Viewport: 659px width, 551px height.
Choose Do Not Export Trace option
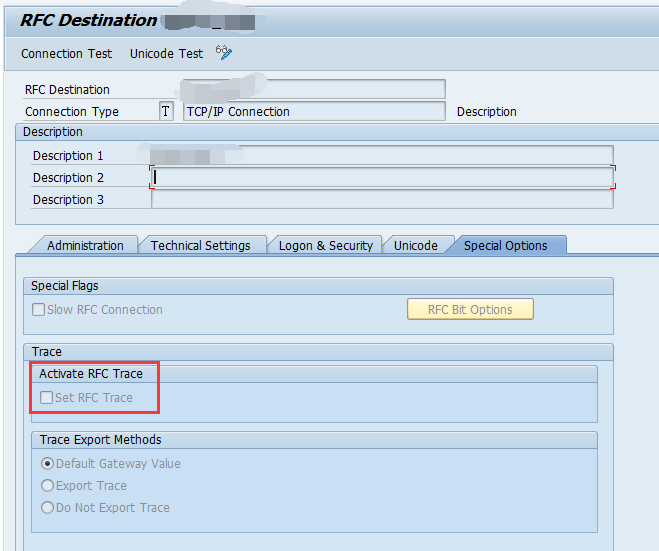tap(47, 508)
